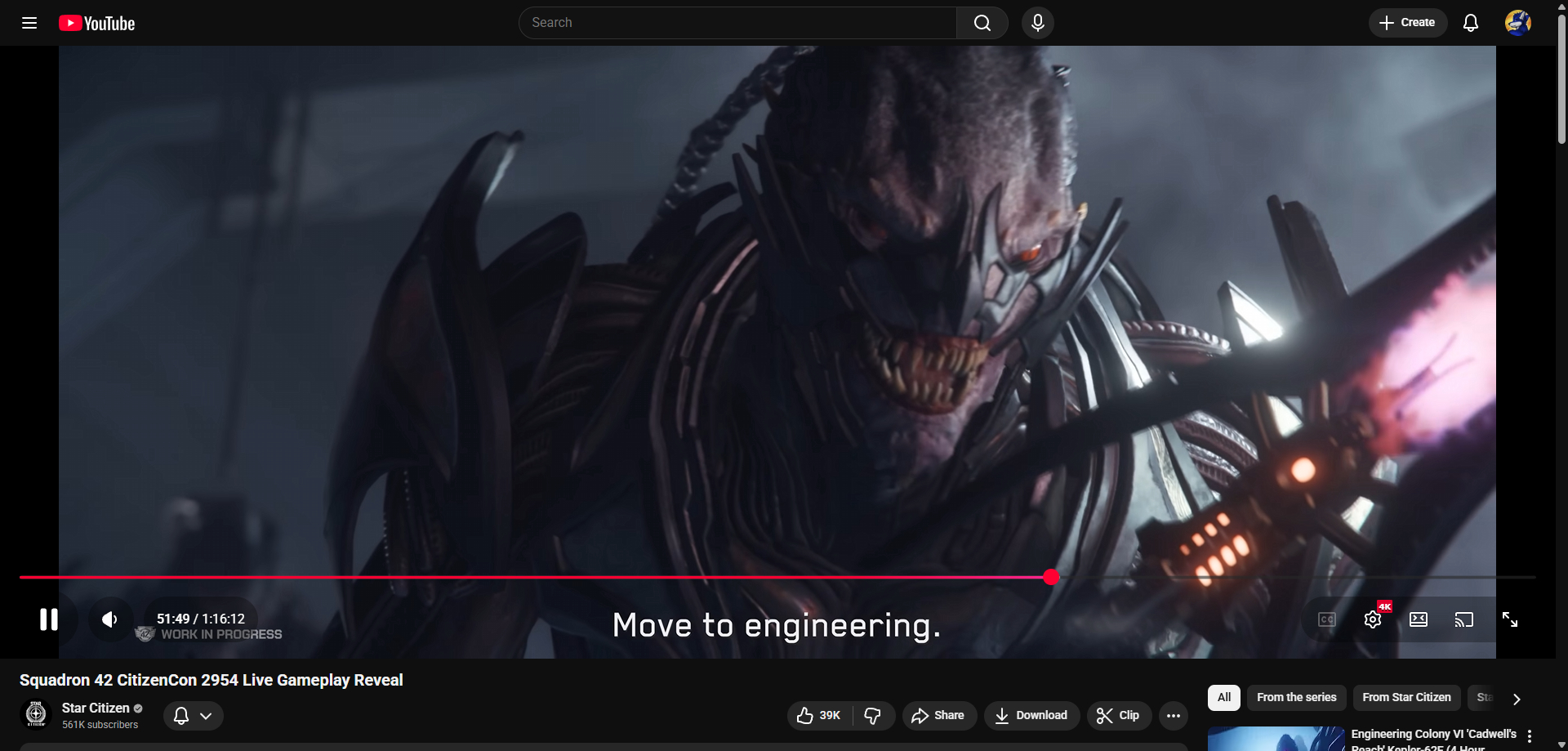
Task: Open the notifications bell
Action: tap(1470, 23)
